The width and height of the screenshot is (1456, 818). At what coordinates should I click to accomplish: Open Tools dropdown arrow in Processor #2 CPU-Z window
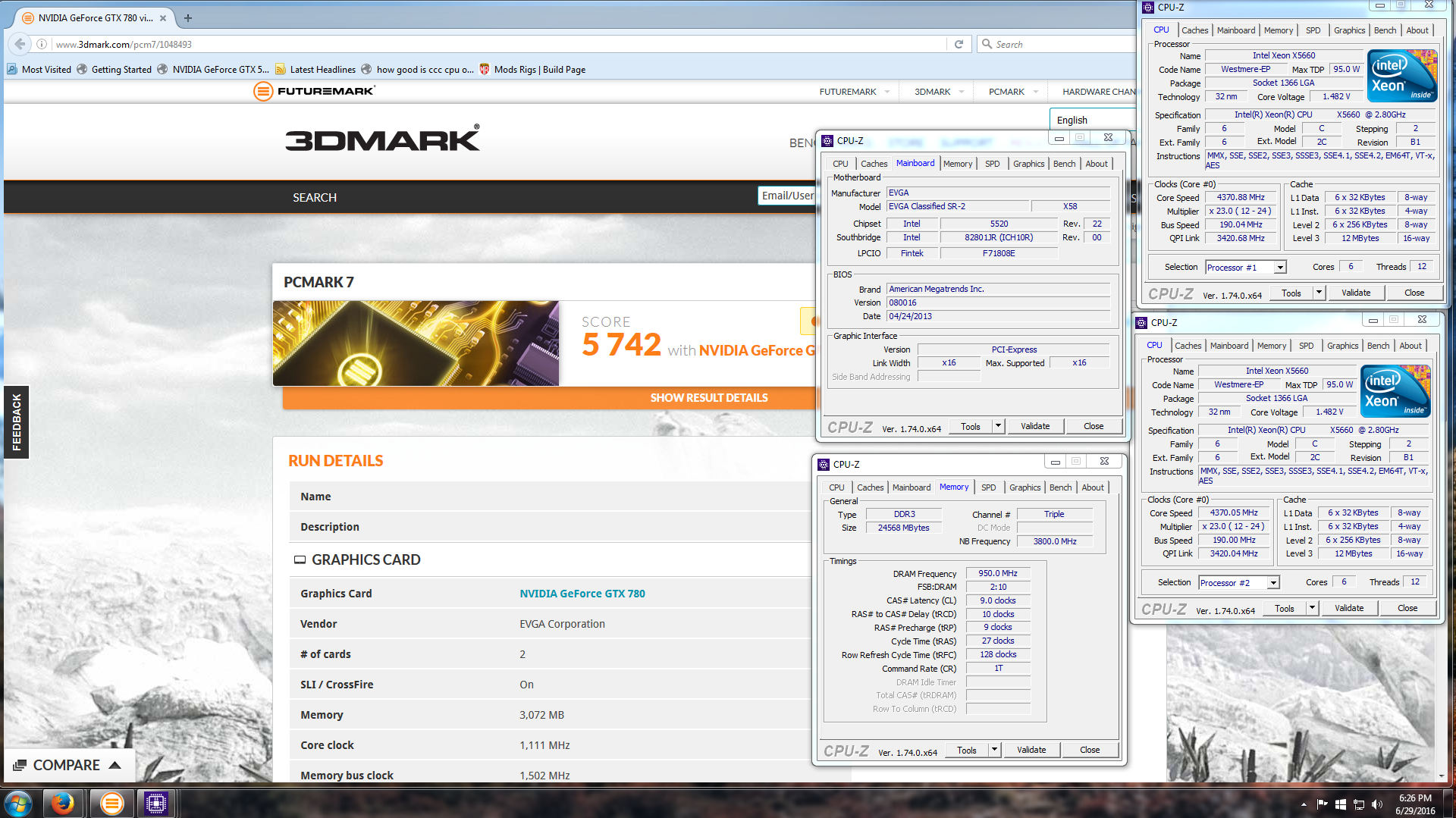[x=1312, y=608]
